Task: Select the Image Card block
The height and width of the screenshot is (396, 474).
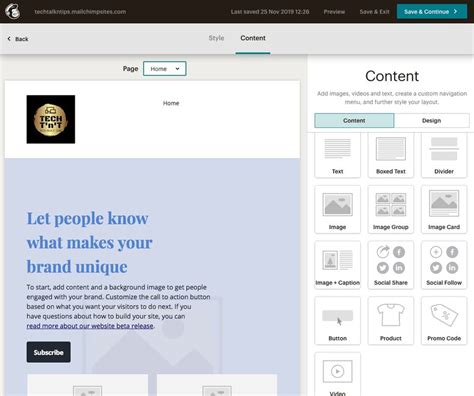Action: 444,209
